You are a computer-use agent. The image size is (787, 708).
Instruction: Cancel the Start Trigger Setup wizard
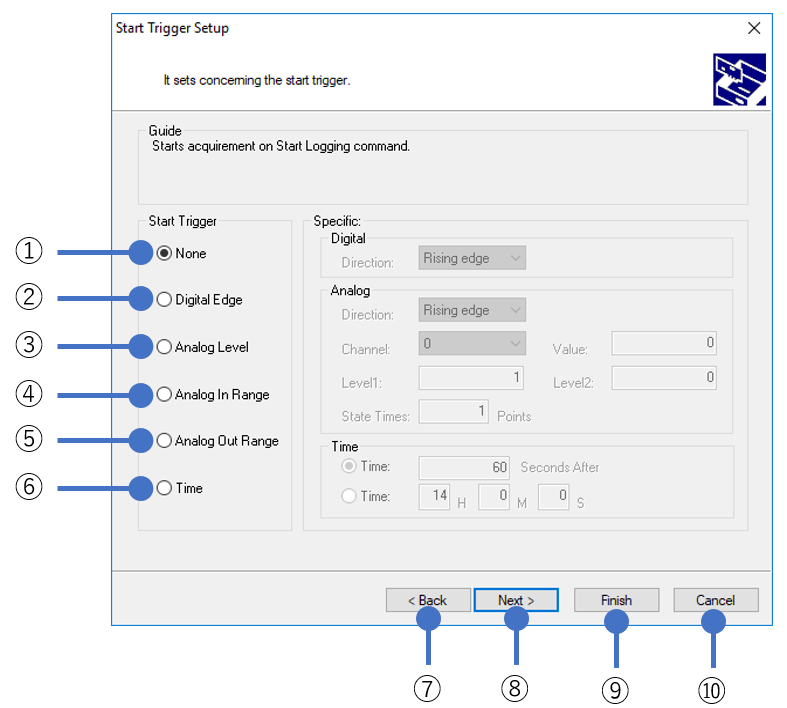point(715,600)
